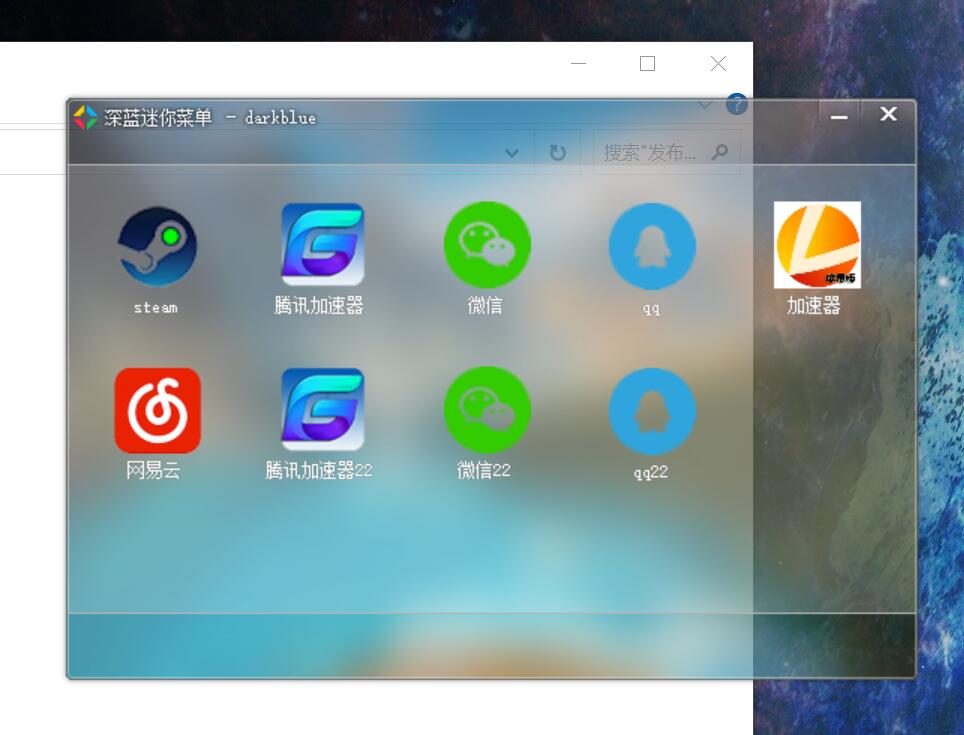964x735 pixels.
Task: Click the 深蓝迷你菜单 colorful logo icon
Action: 85,117
